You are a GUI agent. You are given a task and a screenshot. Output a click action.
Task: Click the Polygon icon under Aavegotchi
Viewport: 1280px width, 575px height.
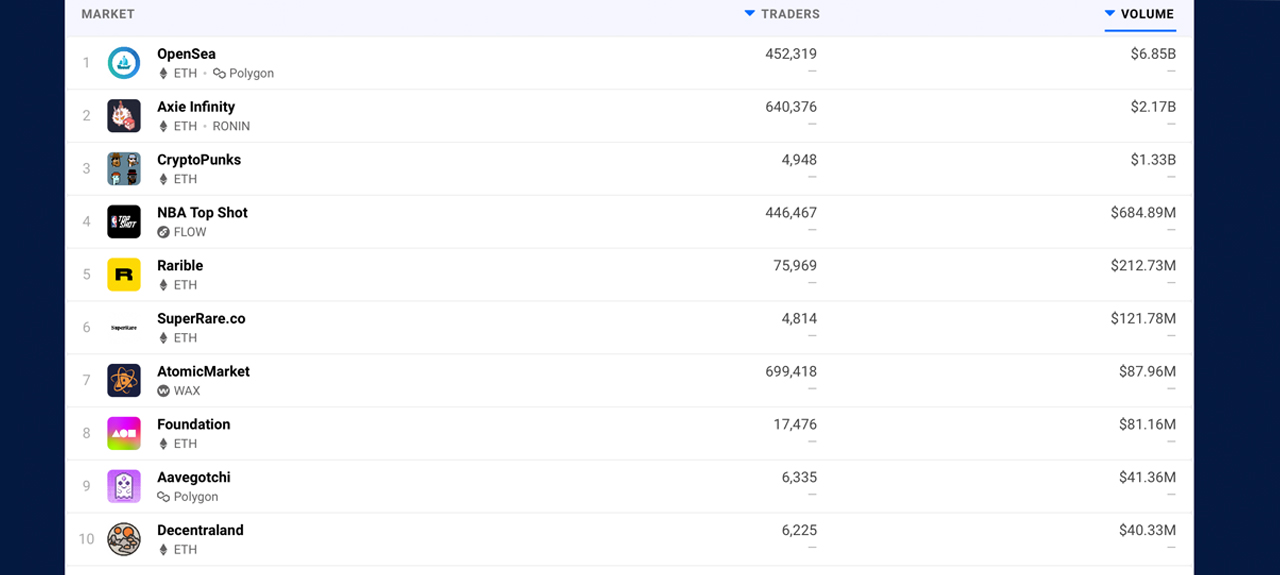[163, 497]
